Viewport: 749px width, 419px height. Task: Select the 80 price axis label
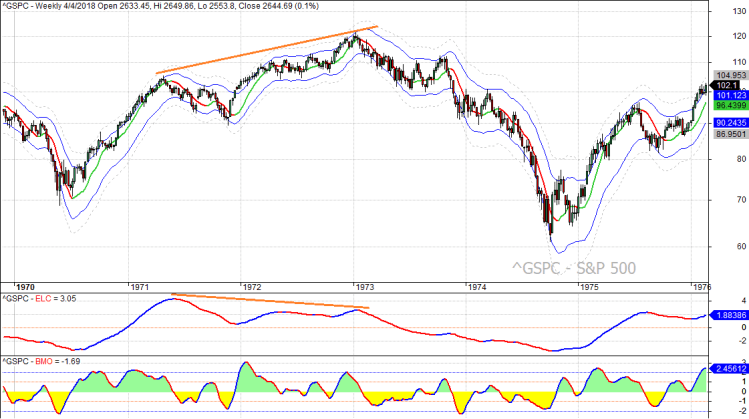(741, 159)
